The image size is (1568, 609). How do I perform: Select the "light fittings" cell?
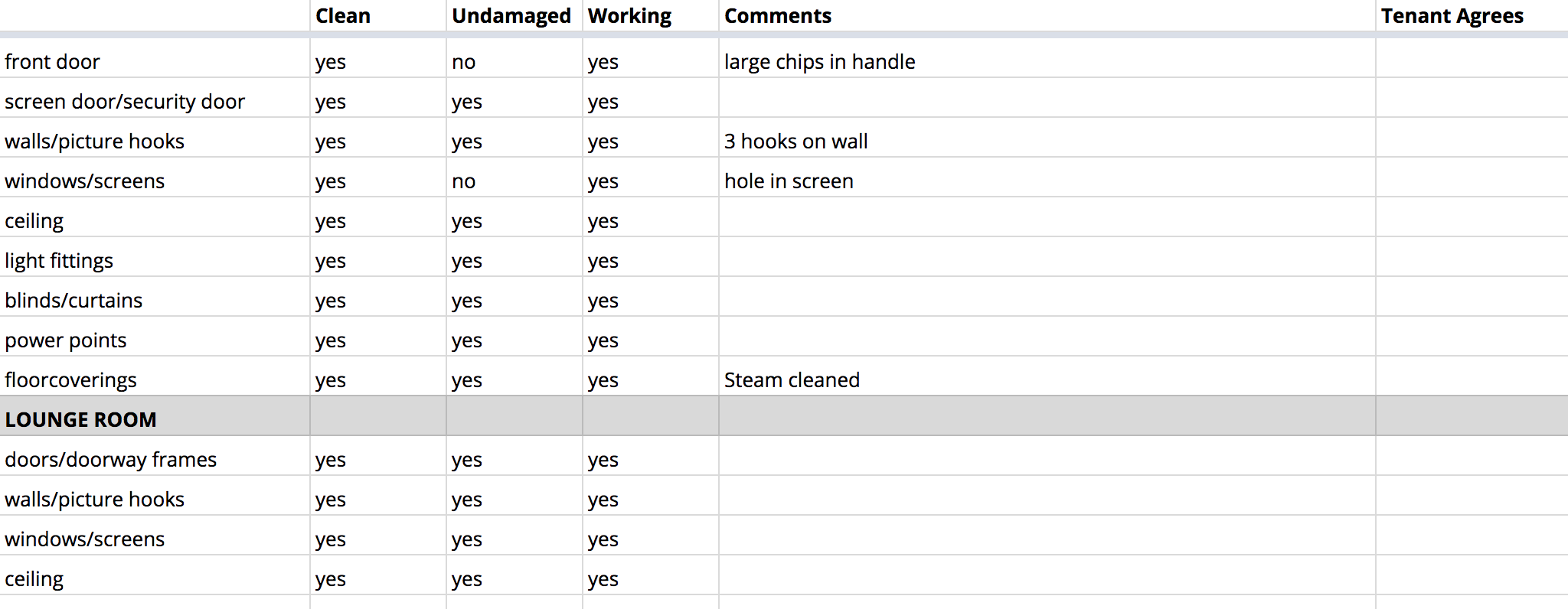pos(59,261)
